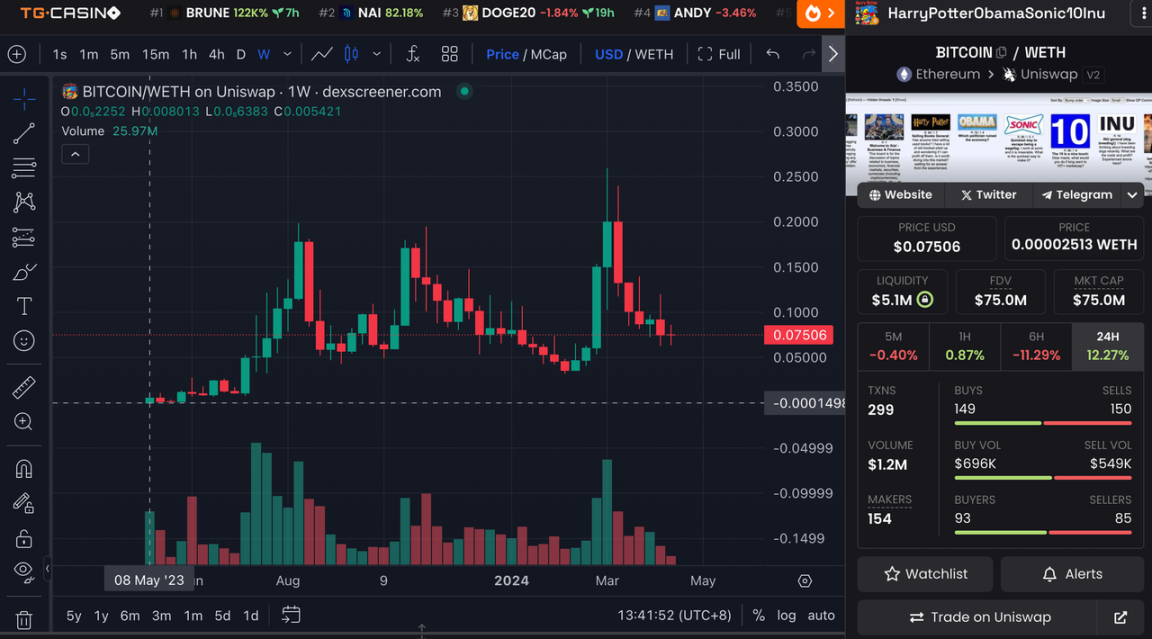Image resolution: width=1152 pixels, height=639 pixels.
Task: Open the indicators fx button
Action: point(413,54)
